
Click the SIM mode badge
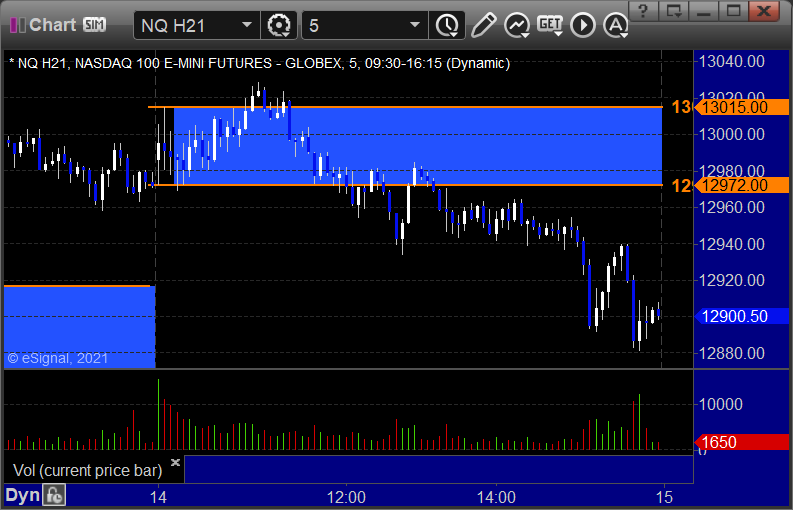[x=95, y=25]
